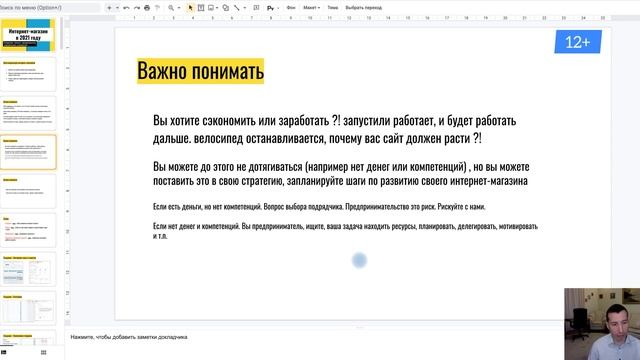Select the currently highlighted fourth slide thumbnail
This screenshot has width=640, height=360.
pos(28,152)
